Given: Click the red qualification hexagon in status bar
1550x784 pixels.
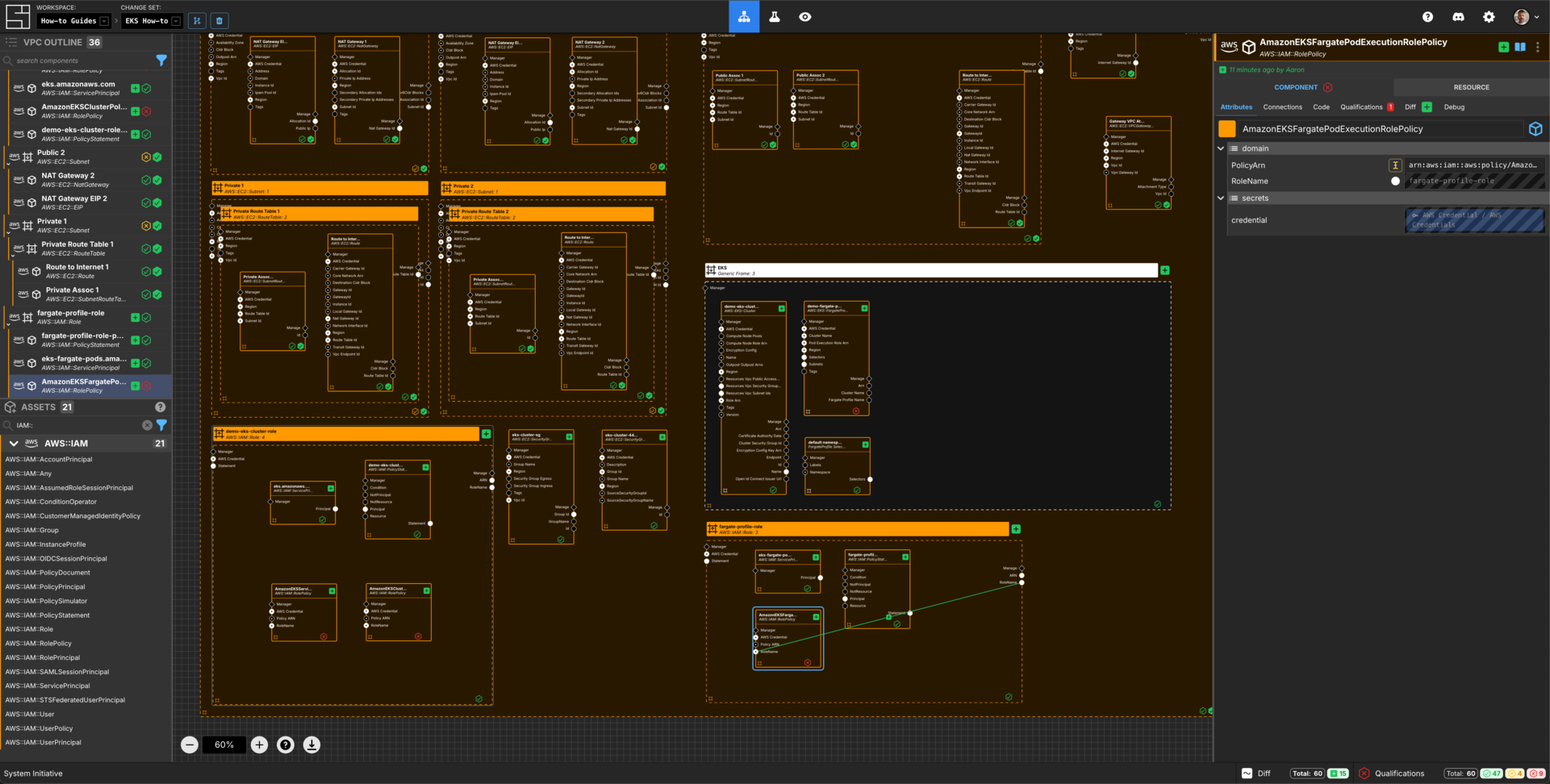Looking at the screenshot, I should point(1364,774).
